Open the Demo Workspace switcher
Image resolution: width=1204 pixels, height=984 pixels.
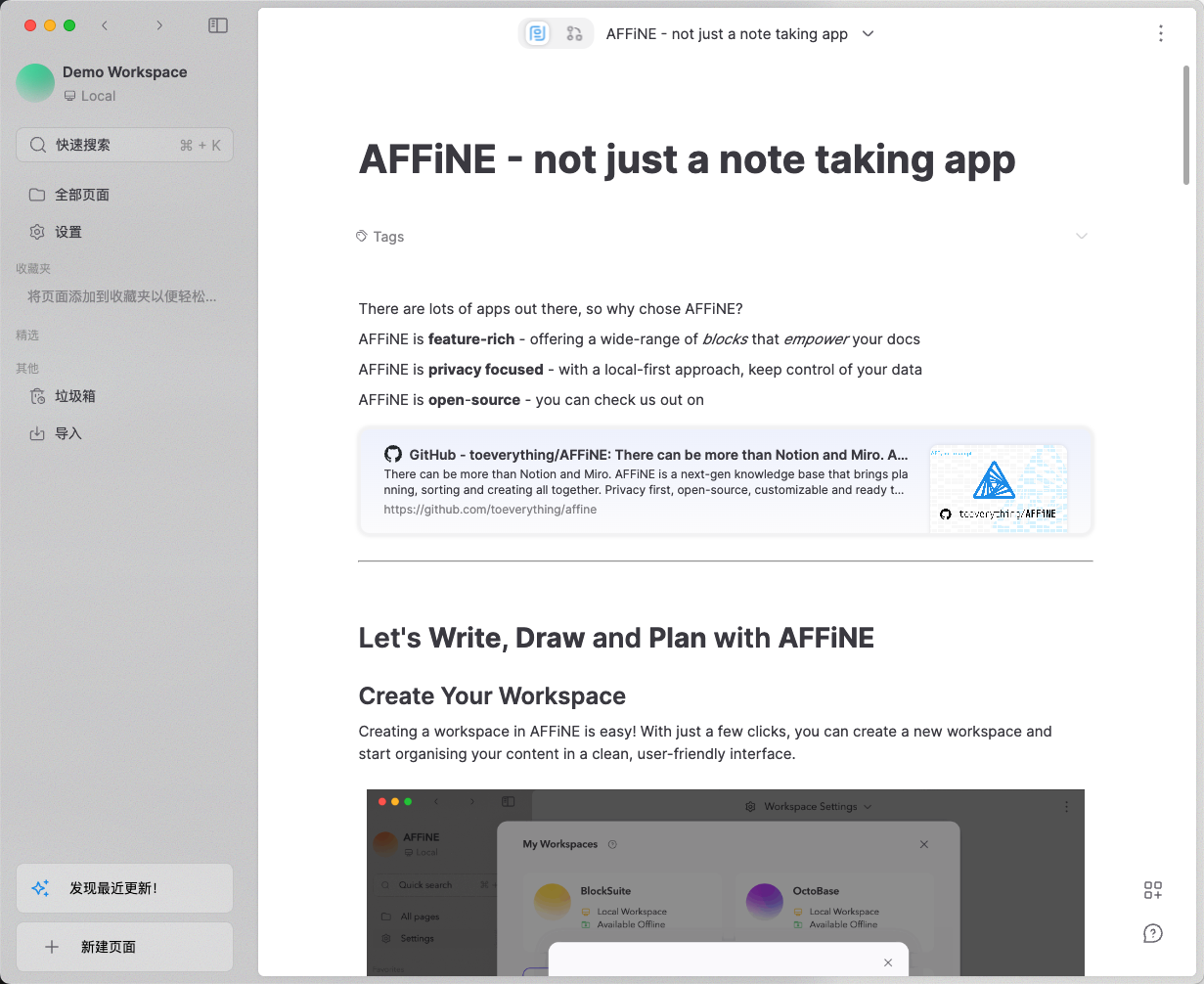tap(124, 83)
